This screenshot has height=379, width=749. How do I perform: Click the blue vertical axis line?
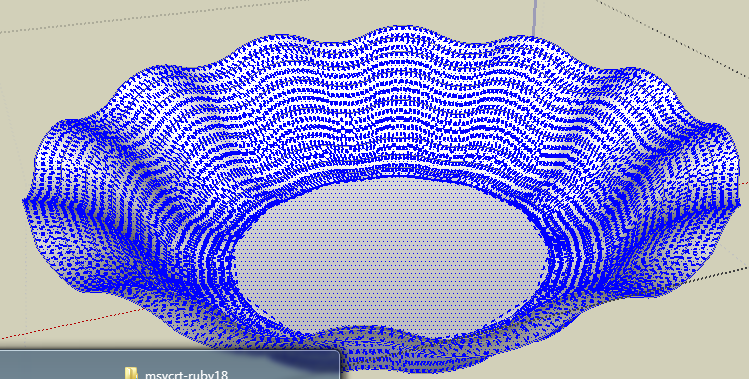(535, 17)
